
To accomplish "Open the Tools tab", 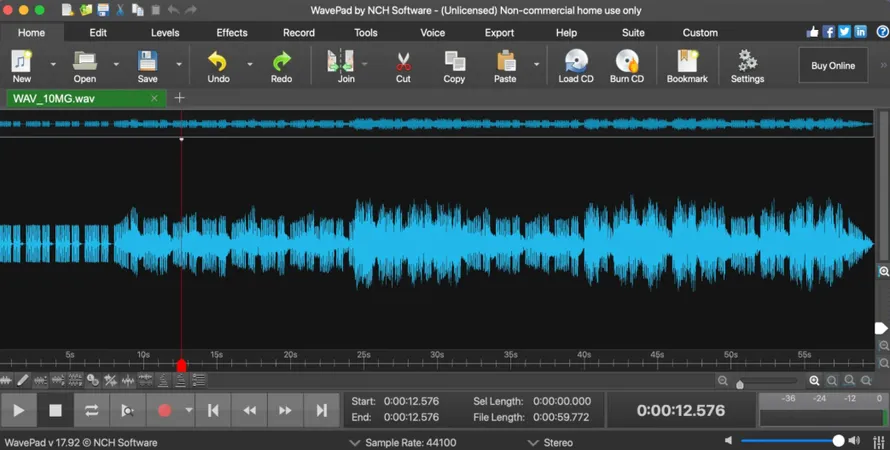I will tap(366, 32).
